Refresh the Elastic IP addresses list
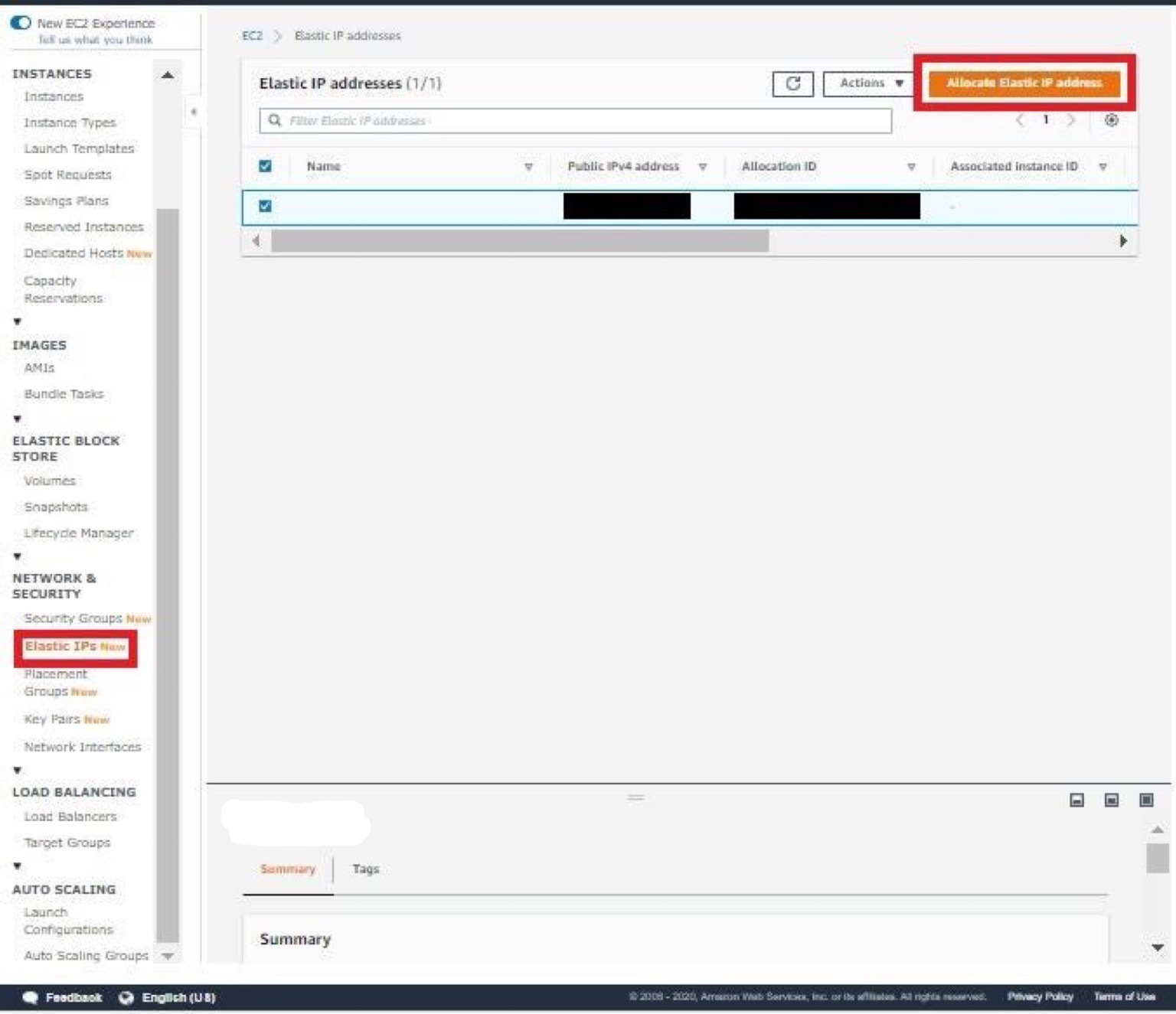The width and height of the screenshot is (1176, 1014). pos(792,83)
